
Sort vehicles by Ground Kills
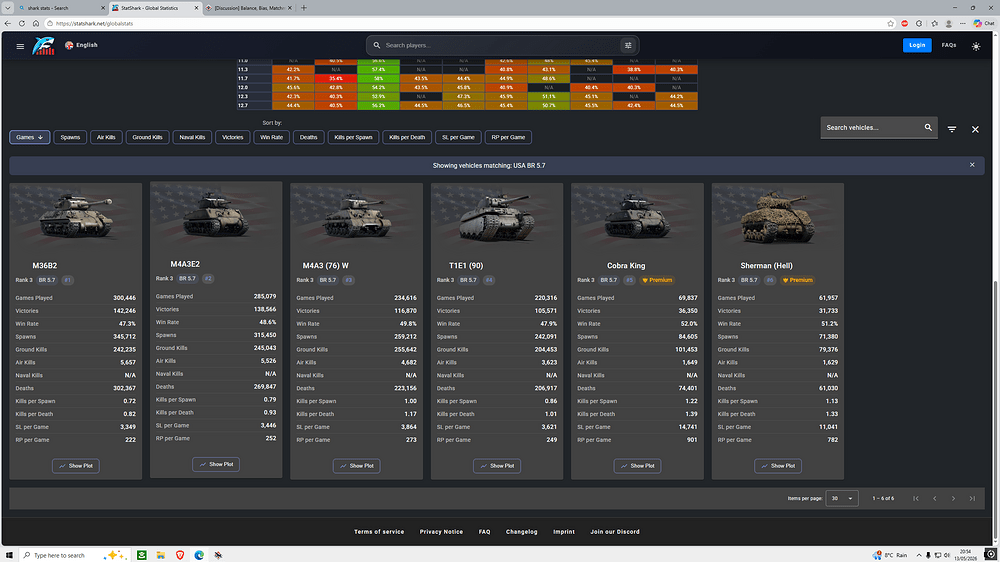click(x=147, y=137)
